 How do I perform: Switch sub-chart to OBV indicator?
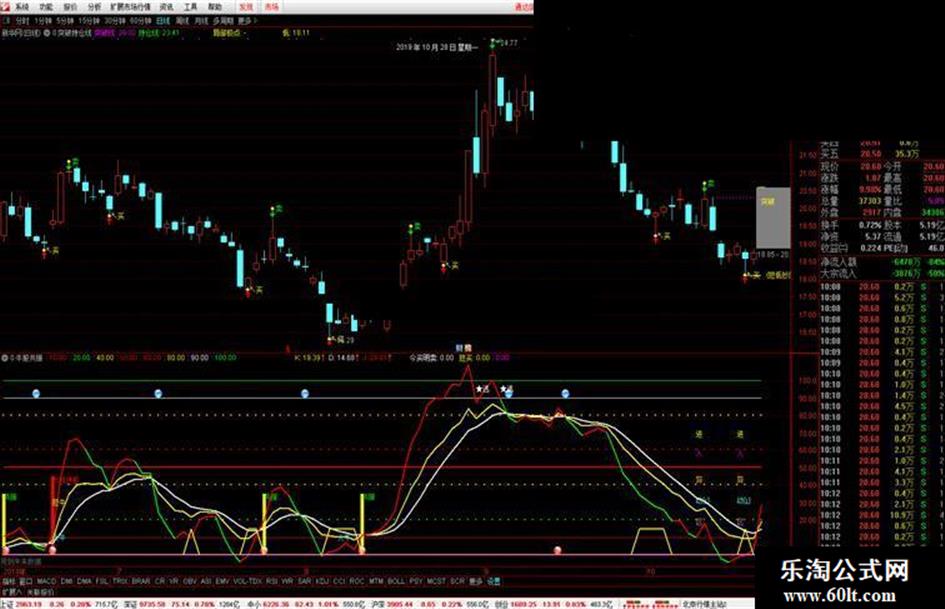click(x=190, y=581)
